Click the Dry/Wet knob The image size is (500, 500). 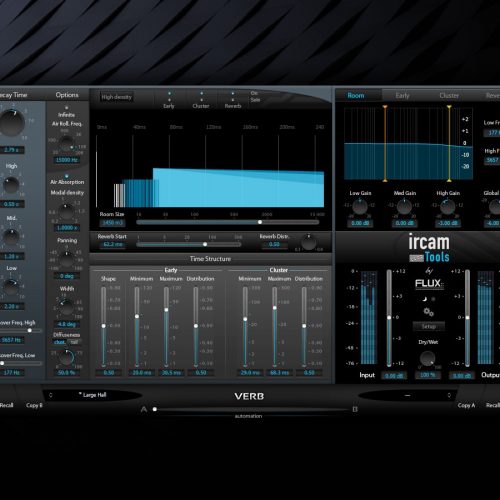tap(427, 358)
